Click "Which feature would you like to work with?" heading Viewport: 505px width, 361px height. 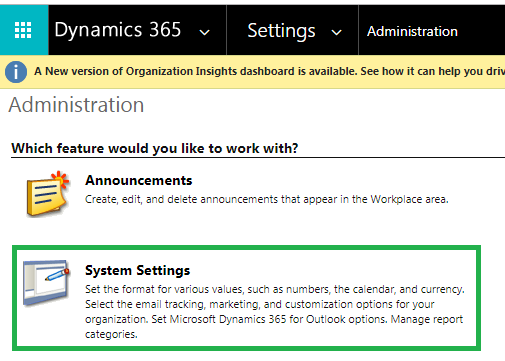(155, 148)
